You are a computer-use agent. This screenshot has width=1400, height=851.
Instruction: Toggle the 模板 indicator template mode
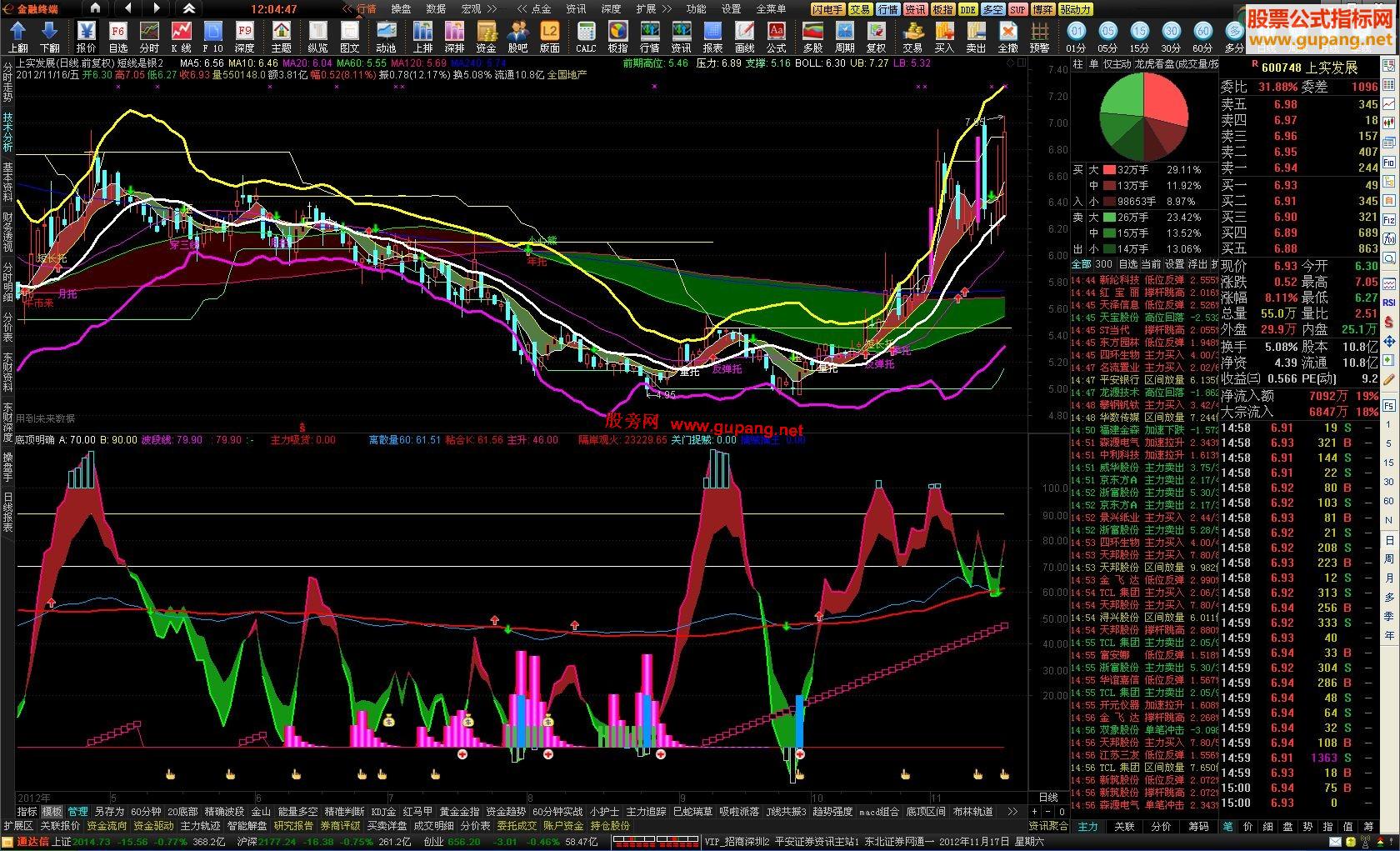coord(52,811)
